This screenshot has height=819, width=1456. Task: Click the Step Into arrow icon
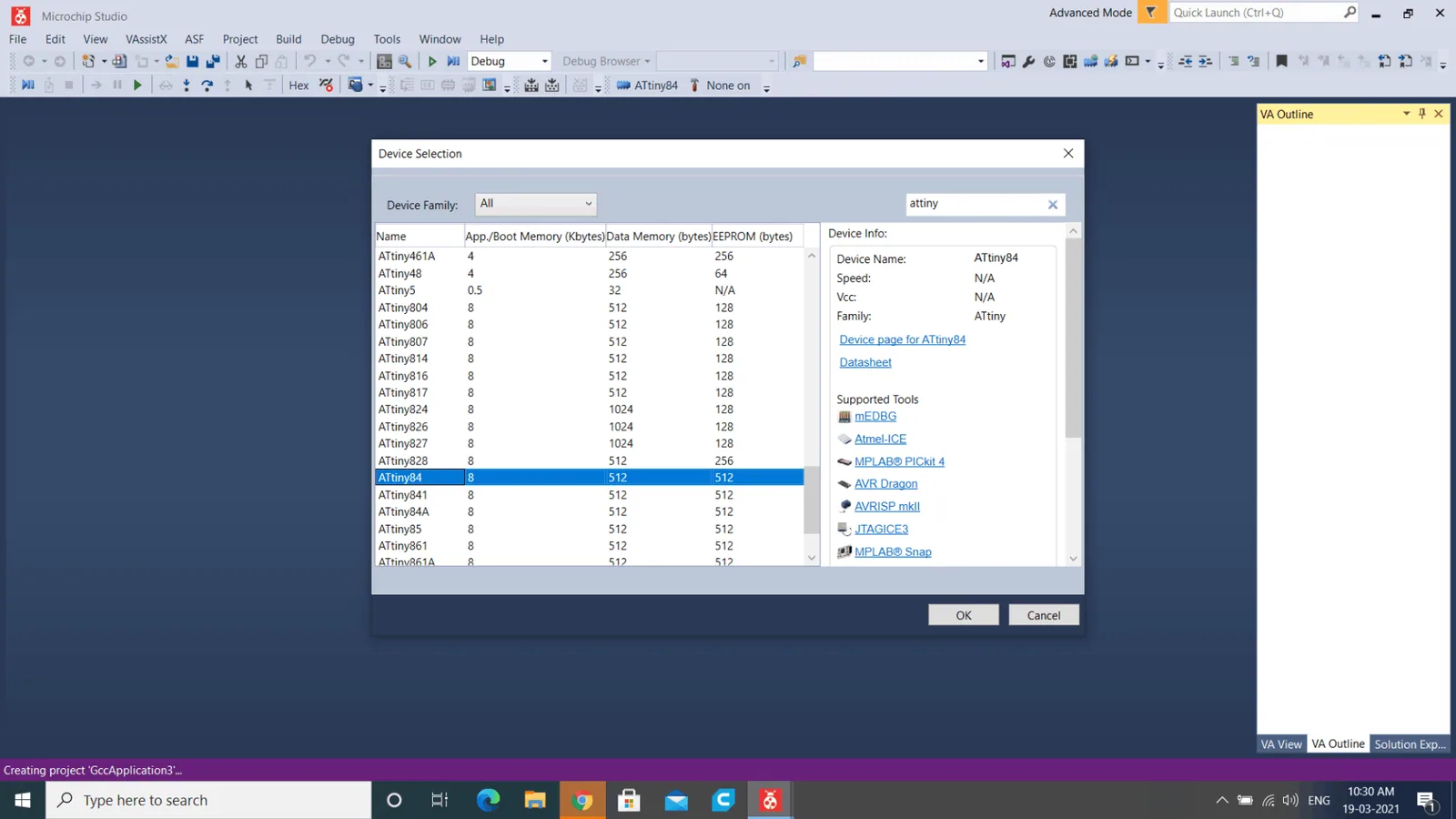(187, 86)
